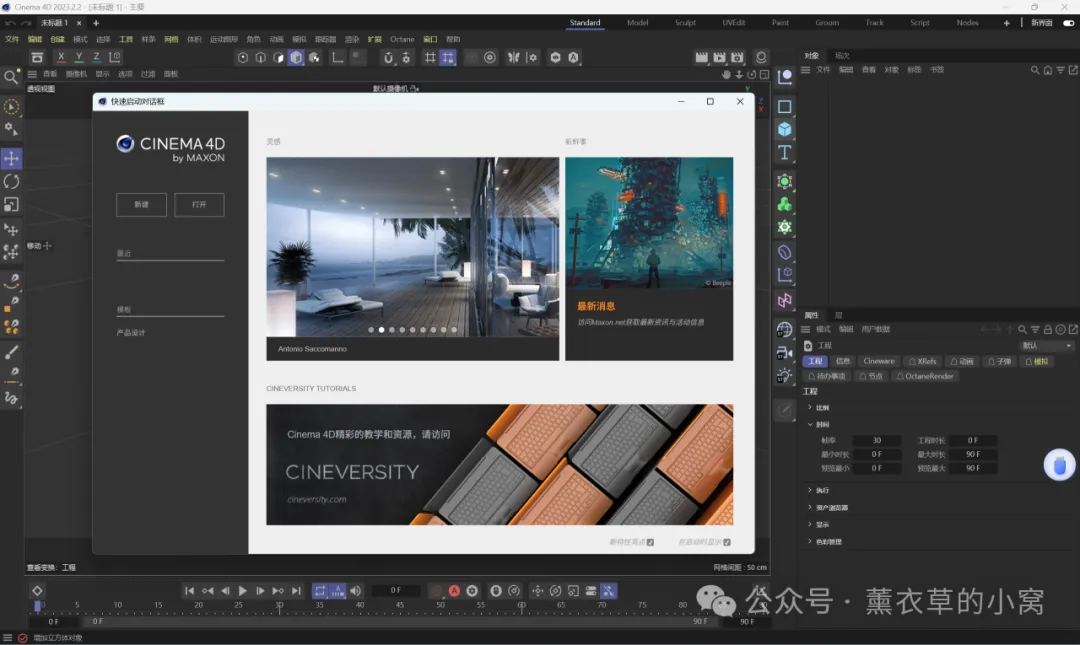Click timeline ruler at frame 45
This screenshot has width=1080, height=645.
[x=399, y=606]
